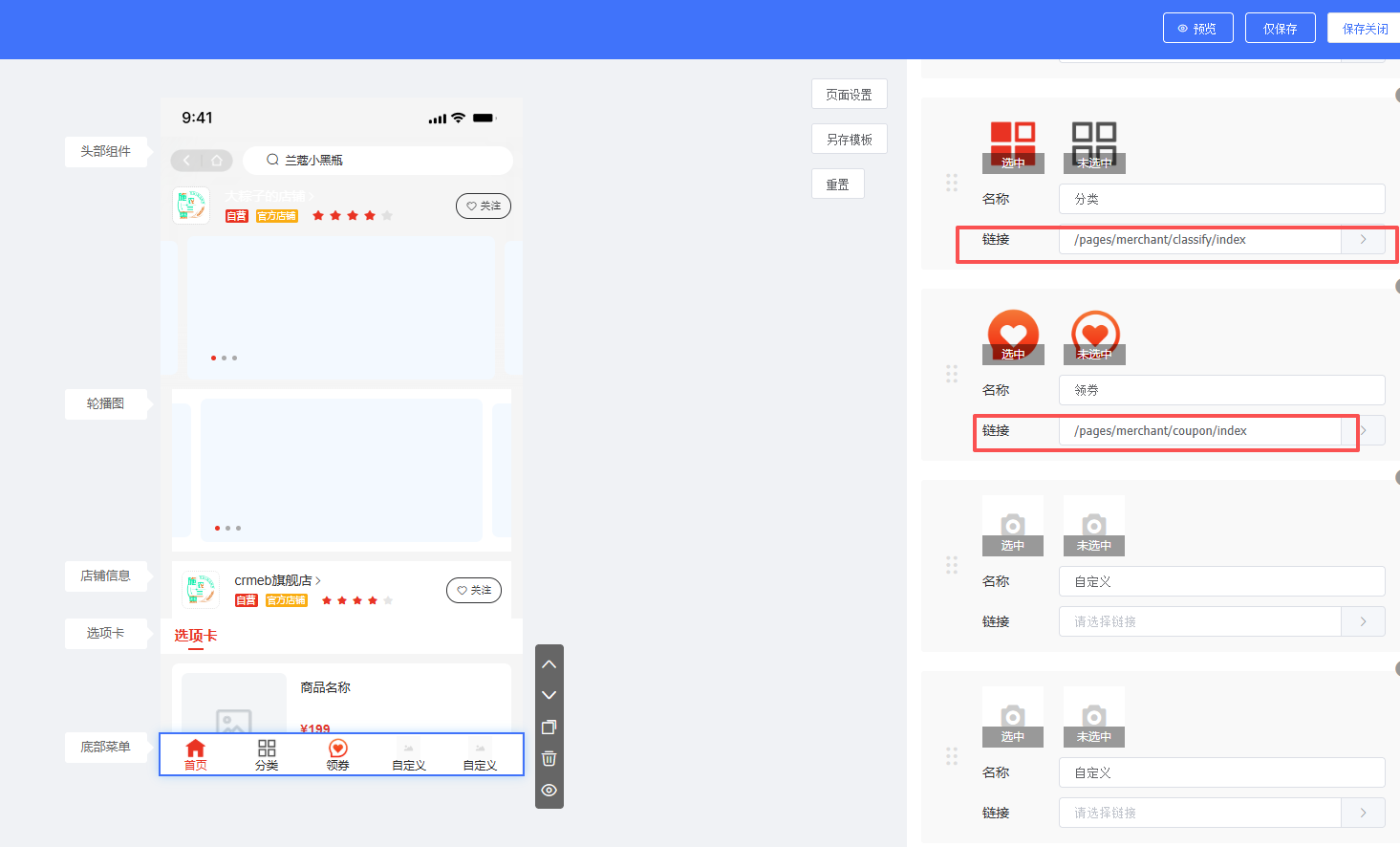Click the 仅保存 save-only button

(1281, 28)
